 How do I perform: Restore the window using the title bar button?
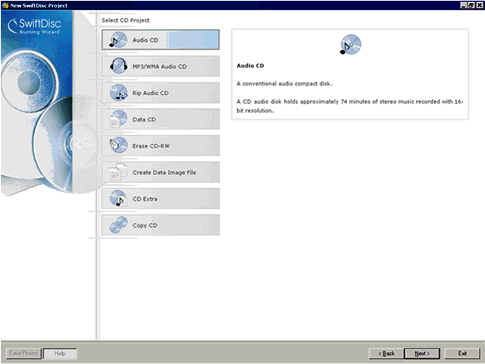click(x=471, y=5)
